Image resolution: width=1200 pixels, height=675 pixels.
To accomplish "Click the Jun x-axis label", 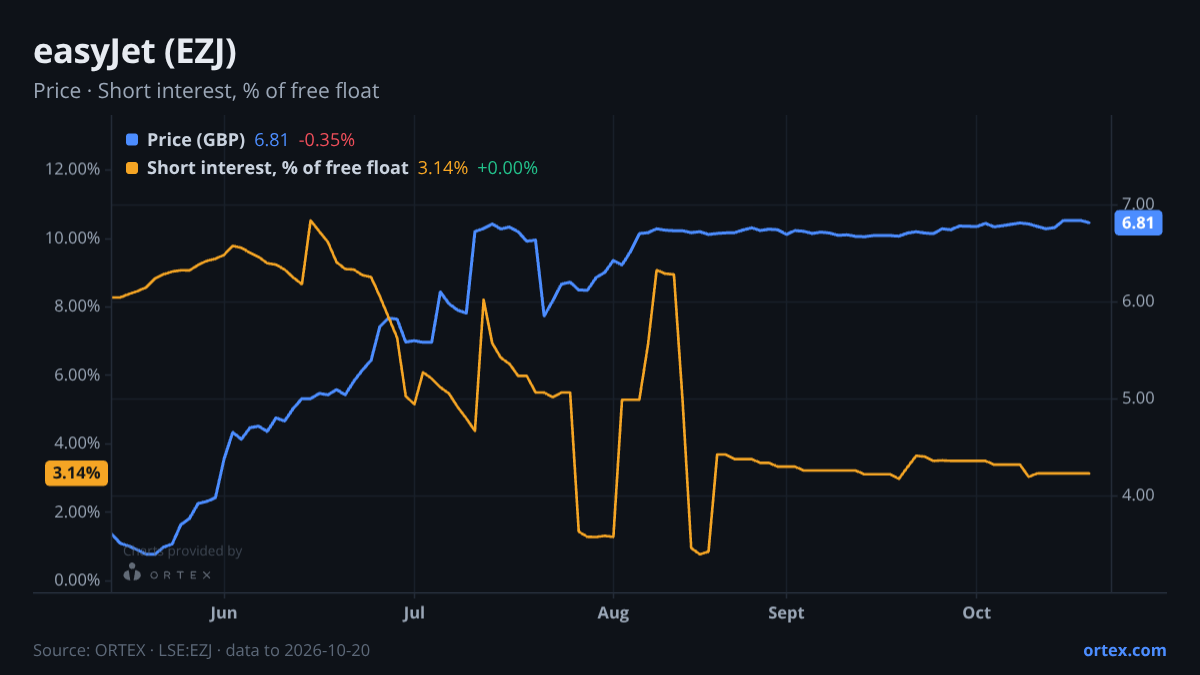I will [x=225, y=612].
